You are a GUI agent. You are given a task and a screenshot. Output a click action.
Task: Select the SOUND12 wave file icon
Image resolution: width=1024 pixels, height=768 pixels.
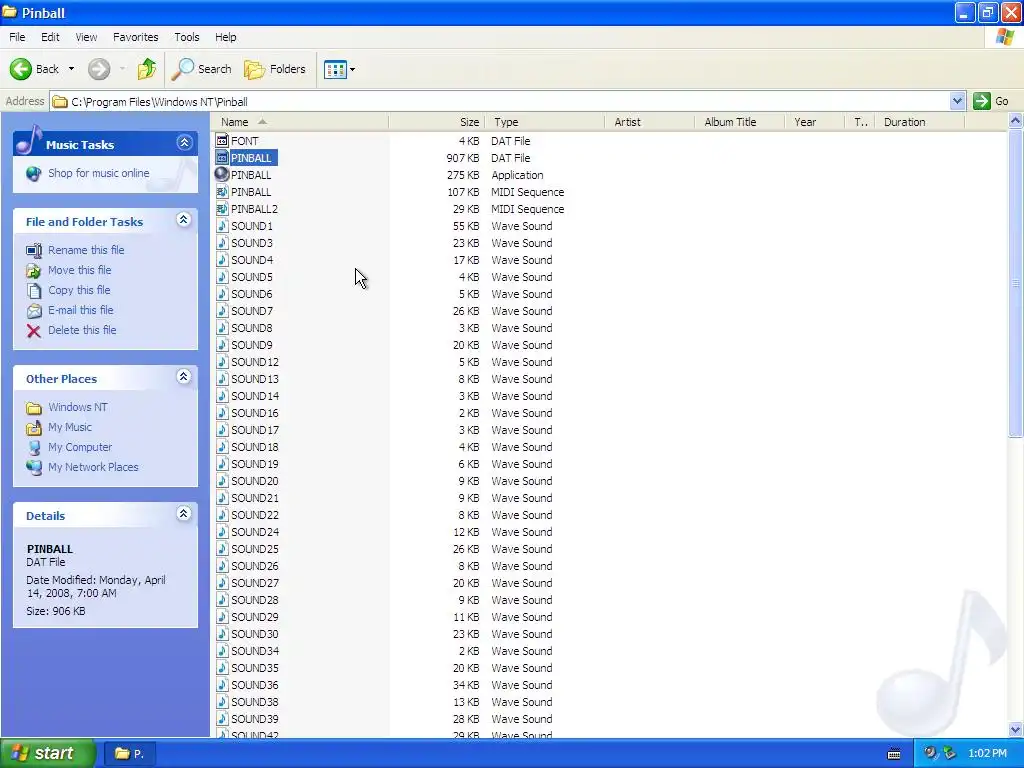click(x=222, y=361)
